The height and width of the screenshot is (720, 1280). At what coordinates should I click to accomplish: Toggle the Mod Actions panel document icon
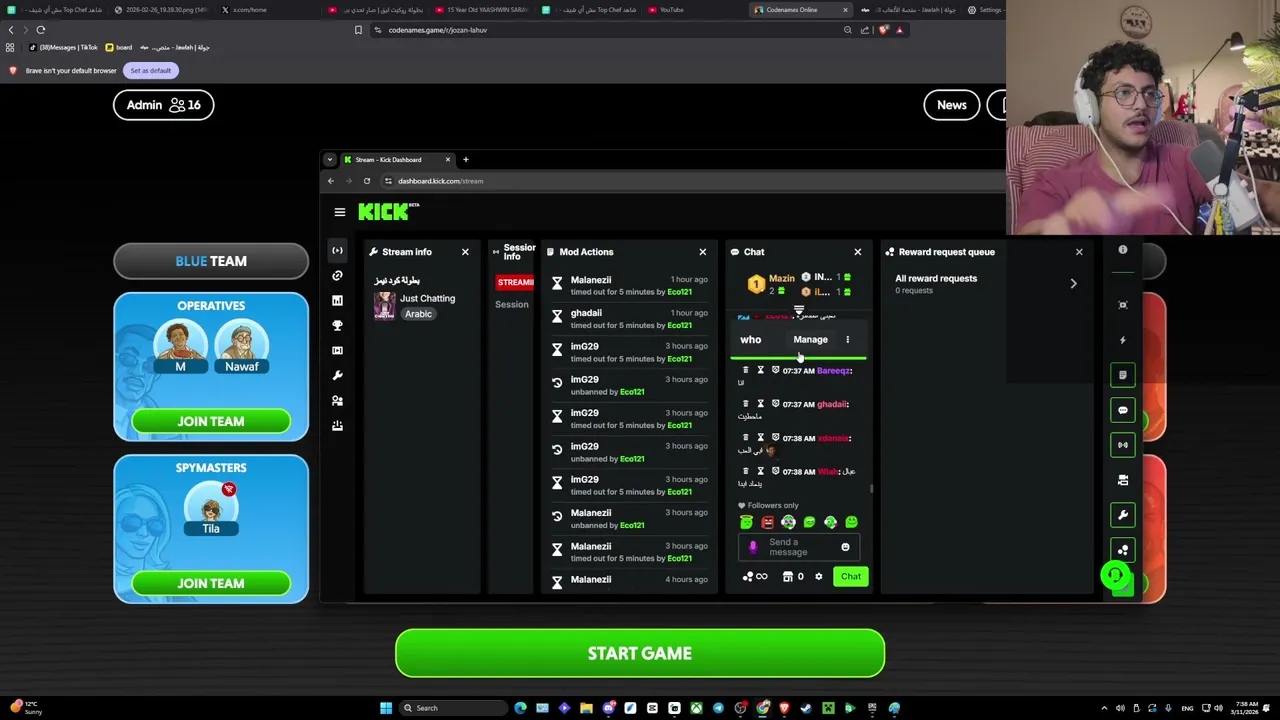tap(1122, 375)
